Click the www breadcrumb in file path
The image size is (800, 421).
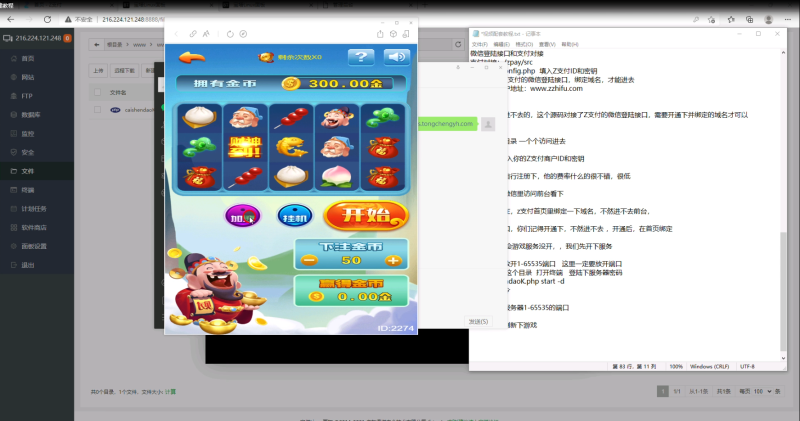point(139,45)
